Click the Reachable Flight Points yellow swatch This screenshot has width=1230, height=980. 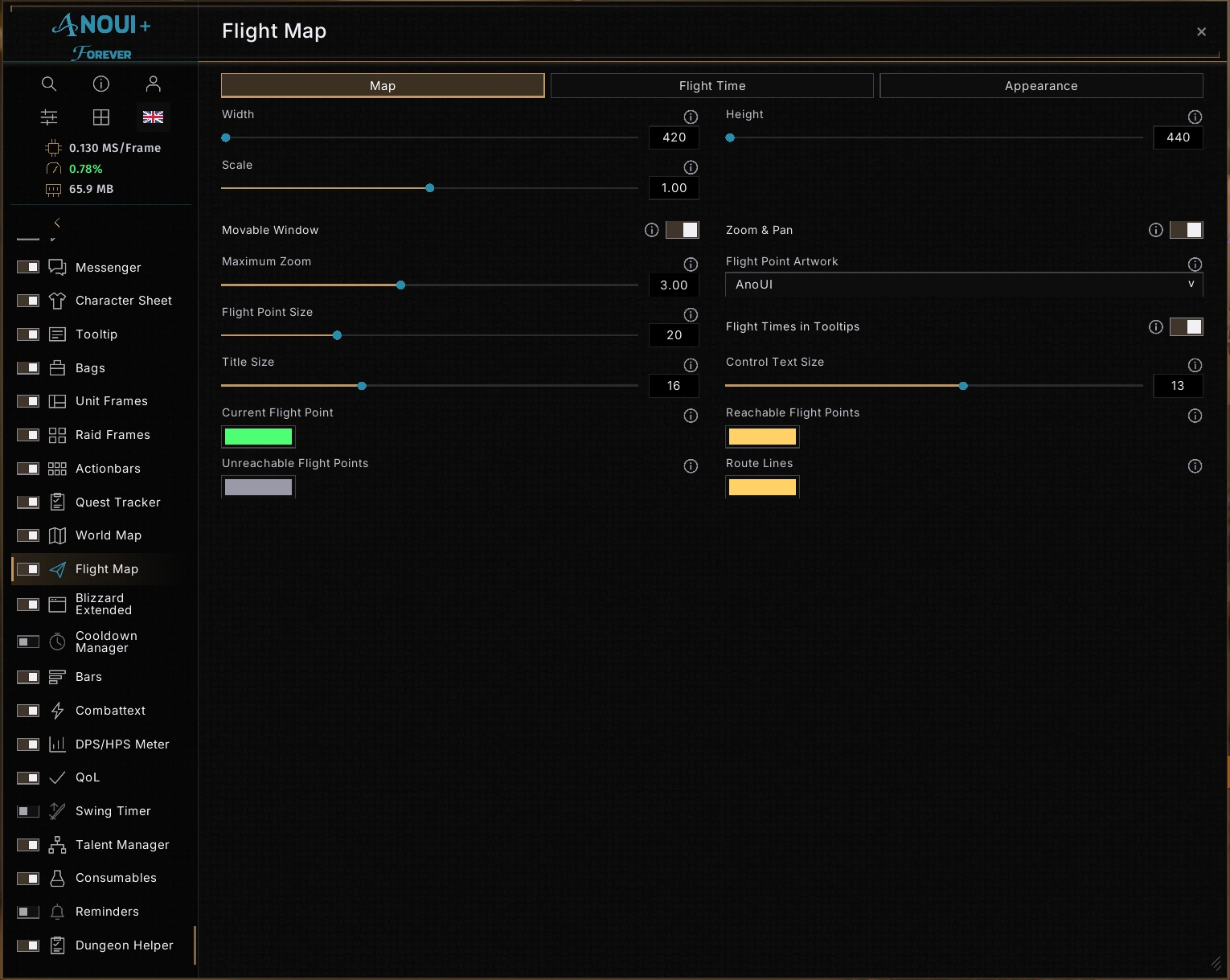coord(762,437)
